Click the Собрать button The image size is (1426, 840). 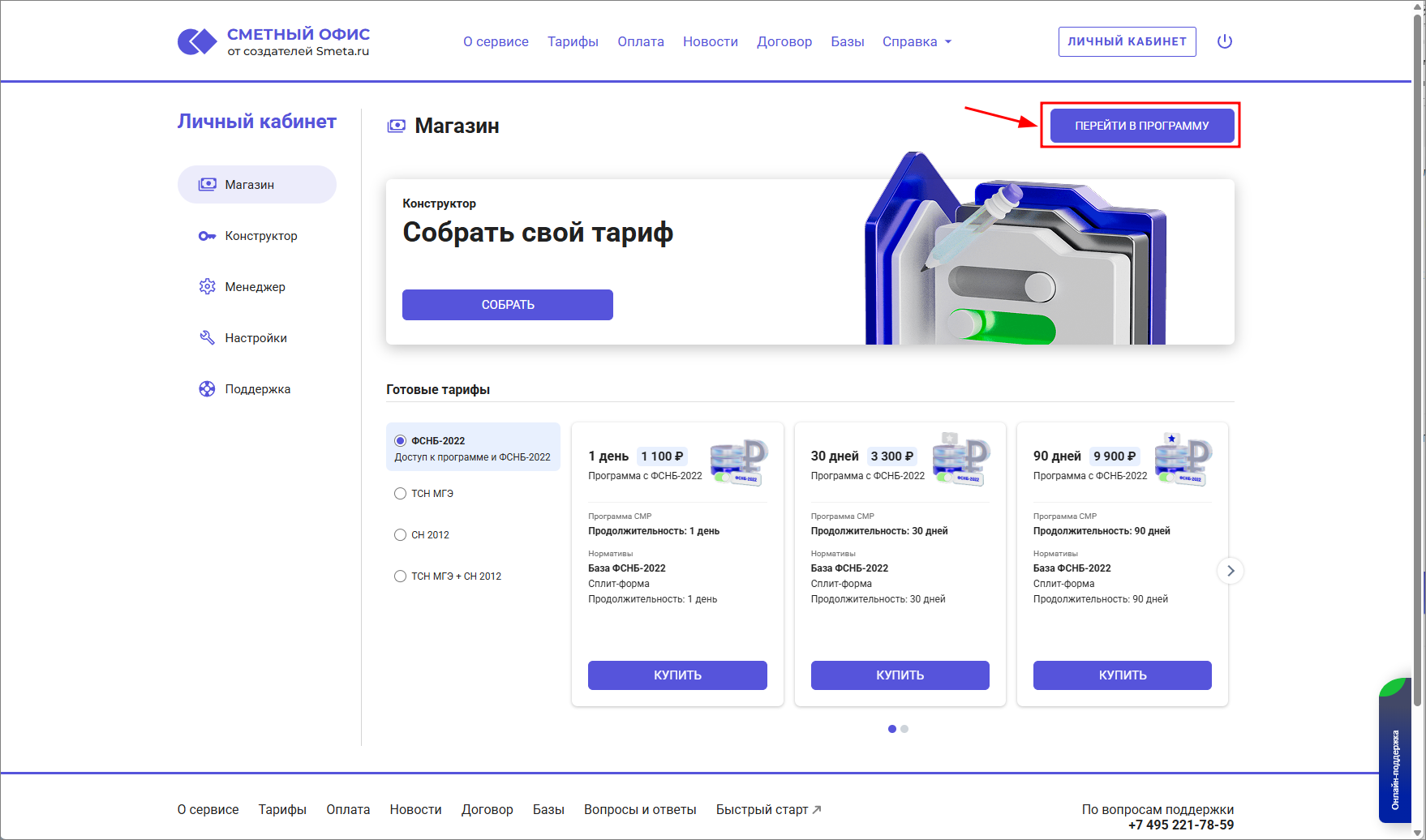(508, 305)
